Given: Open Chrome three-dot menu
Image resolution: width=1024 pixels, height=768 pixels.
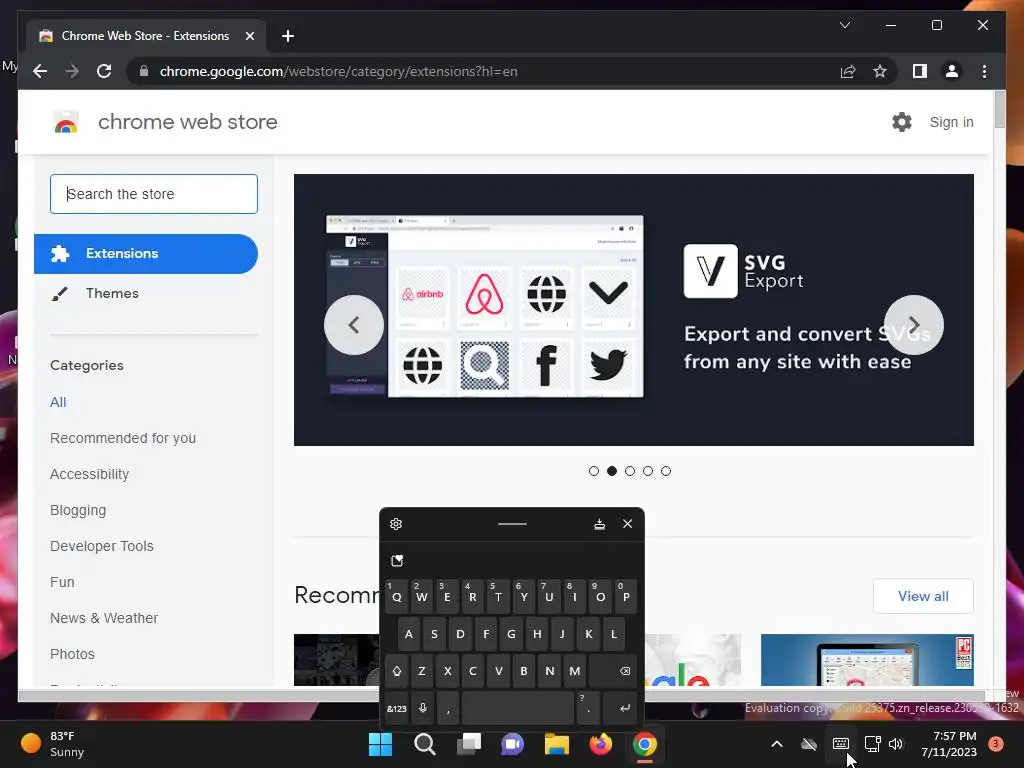Looking at the screenshot, I should [x=984, y=71].
